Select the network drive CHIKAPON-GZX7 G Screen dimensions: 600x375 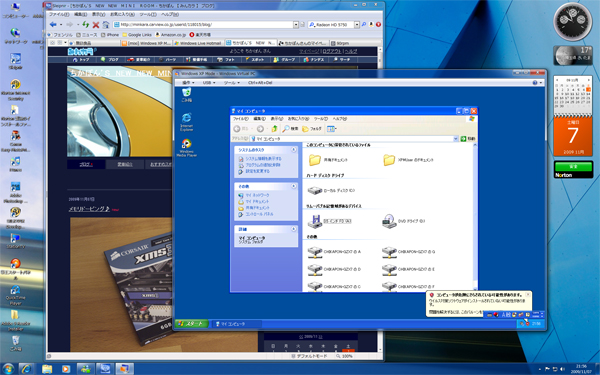click(389, 251)
